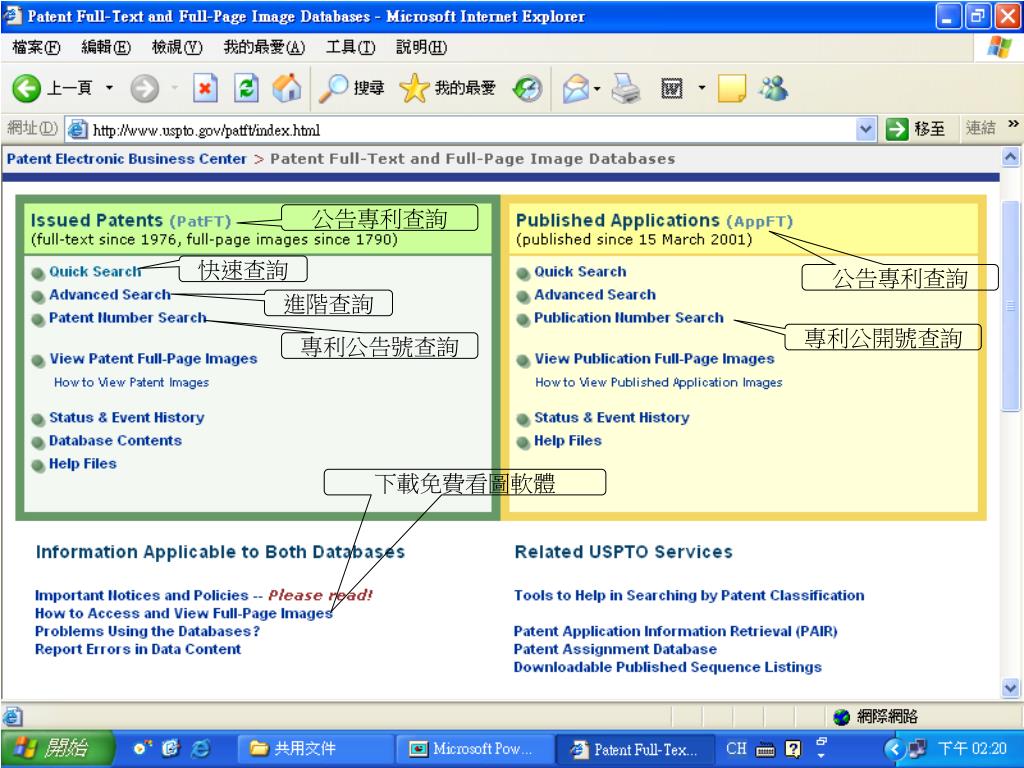Viewport: 1024px width, 768px height.
Task: Open View Publication Full-Page Images link
Action: pos(654,359)
